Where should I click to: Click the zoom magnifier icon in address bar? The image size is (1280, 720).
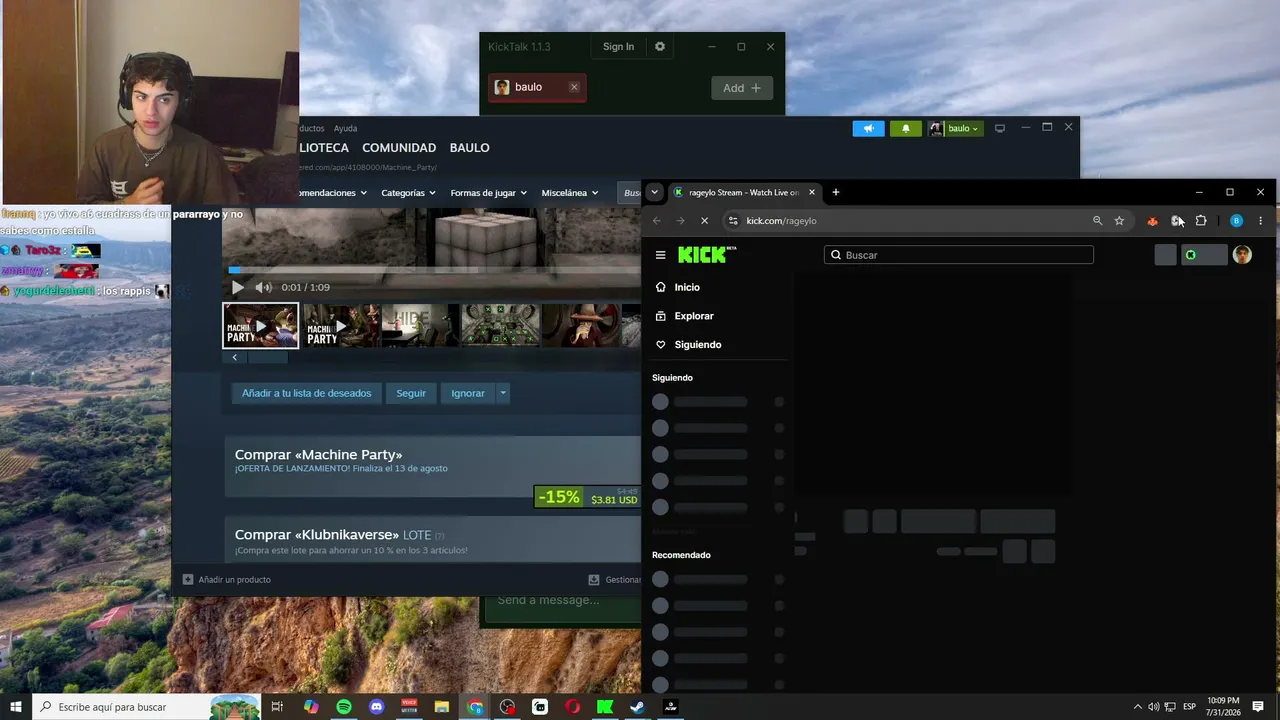coord(1097,221)
